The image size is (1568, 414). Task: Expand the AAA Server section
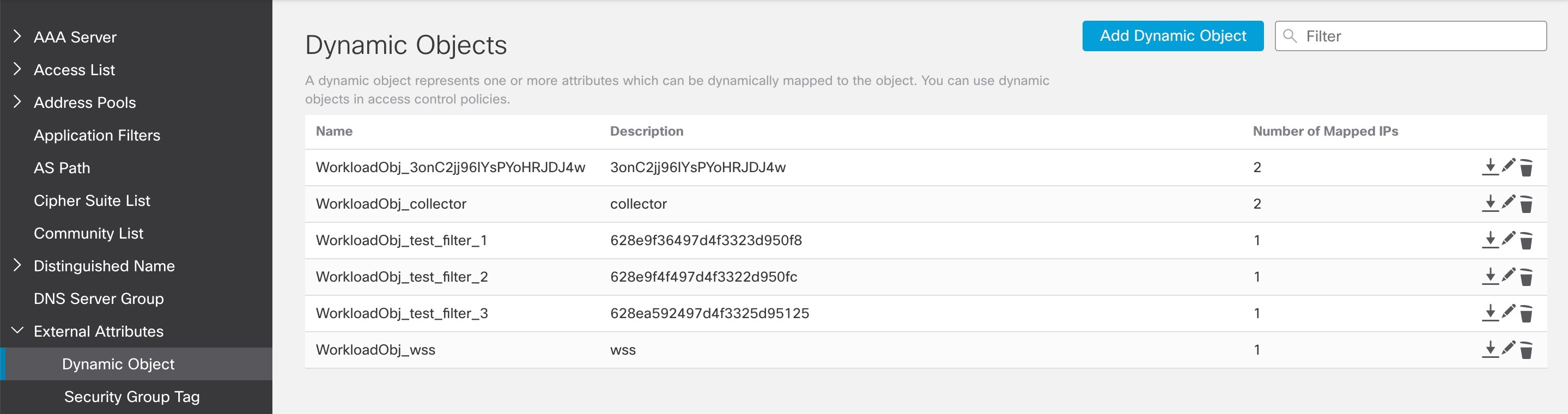tap(17, 36)
